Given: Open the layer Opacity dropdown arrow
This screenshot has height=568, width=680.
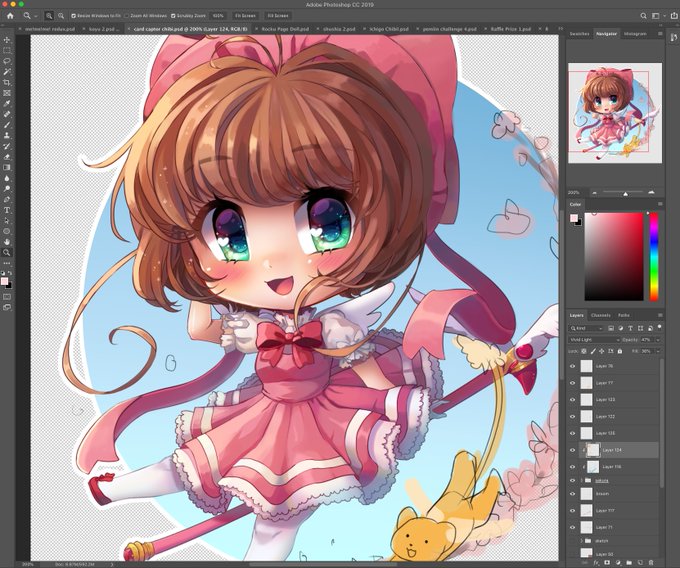Looking at the screenshot, I should 658,339.
